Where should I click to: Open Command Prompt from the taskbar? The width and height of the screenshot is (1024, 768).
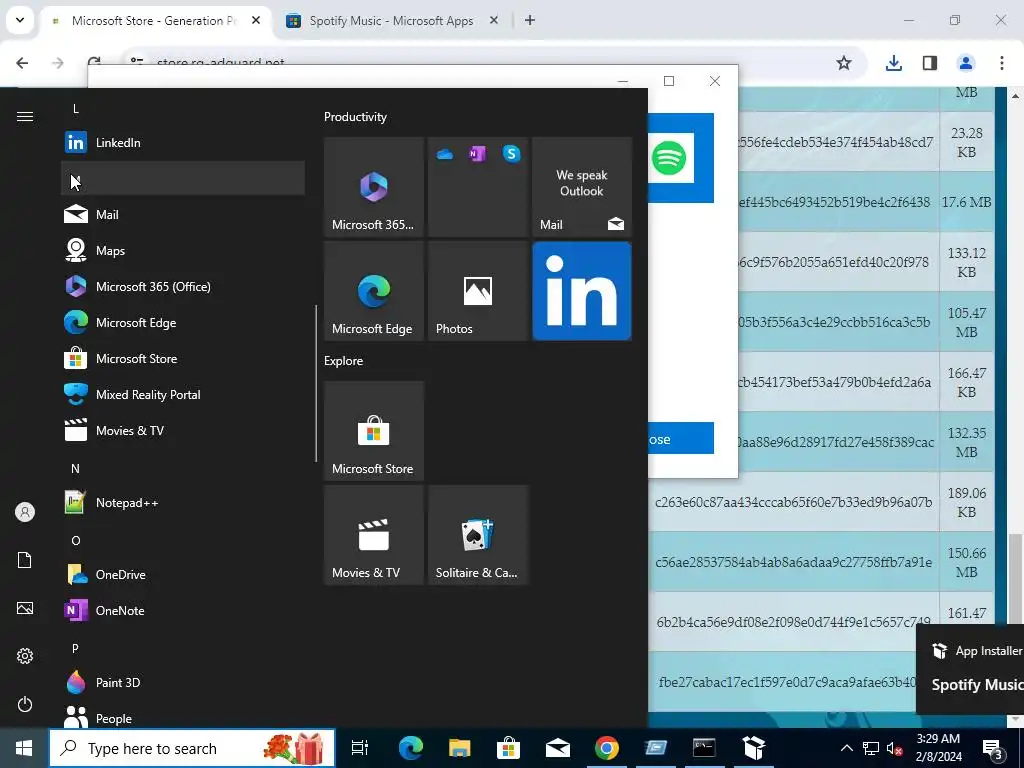[704, 748]
